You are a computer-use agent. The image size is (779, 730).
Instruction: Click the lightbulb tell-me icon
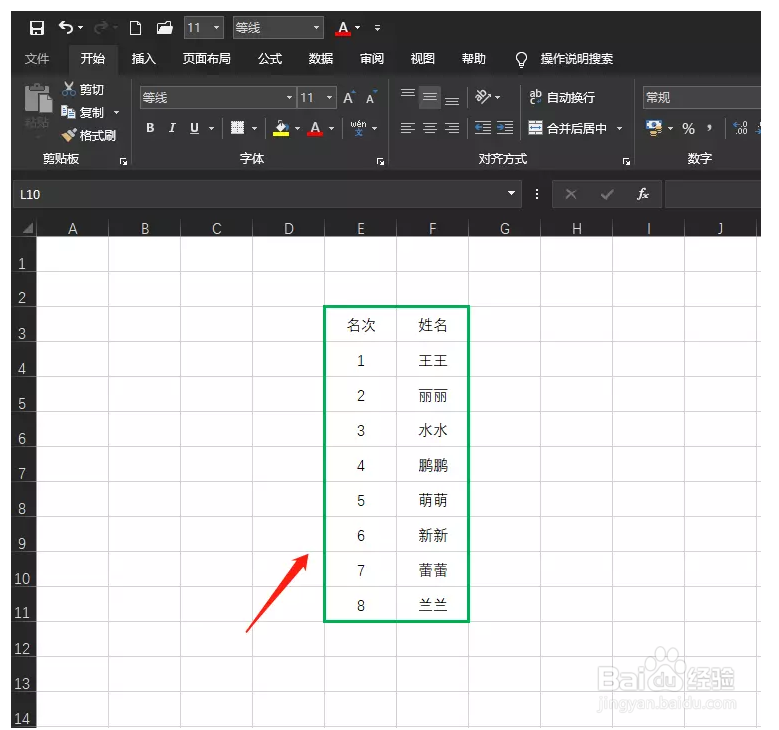pyautogui.click(x=521, y=60)
